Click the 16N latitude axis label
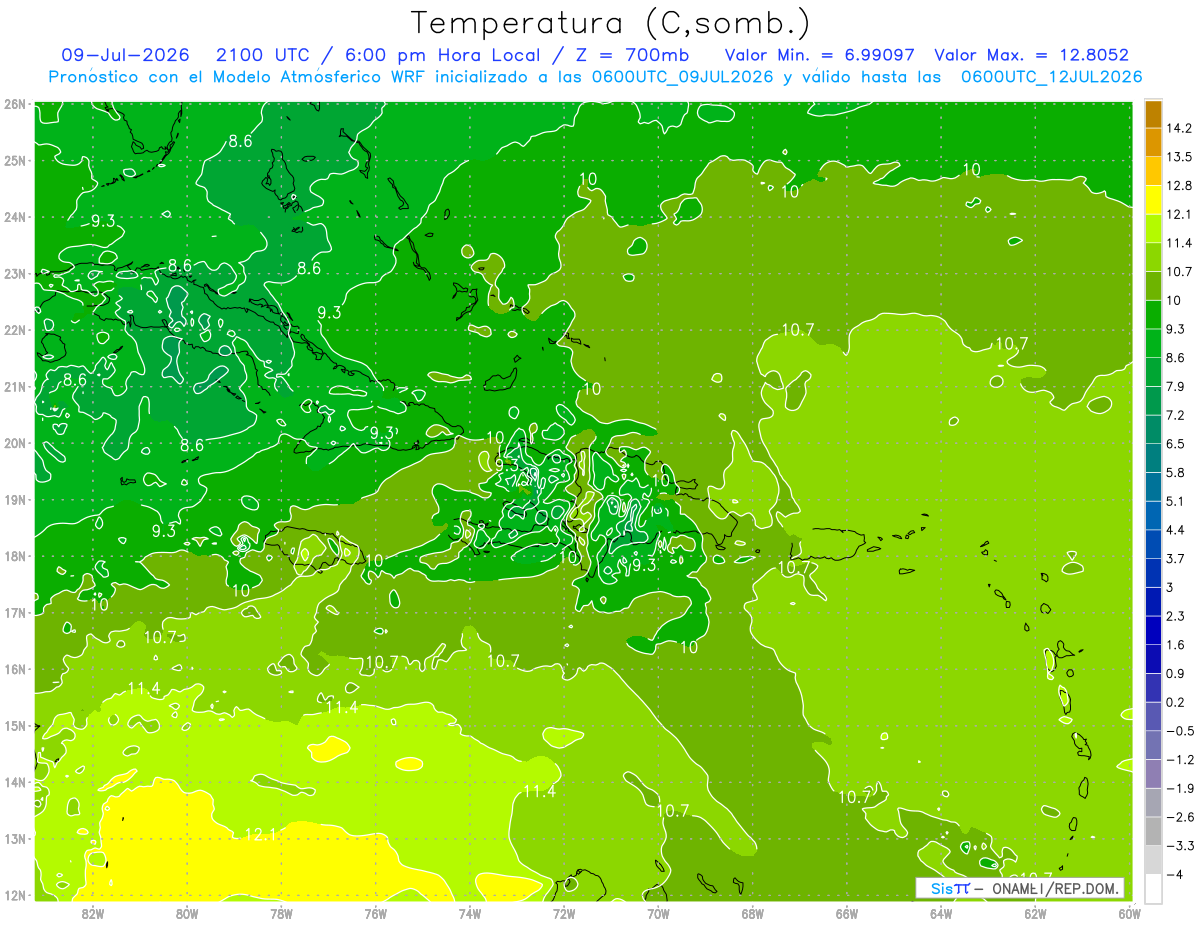Viewport: 1200px width, 927px height. 14,669
